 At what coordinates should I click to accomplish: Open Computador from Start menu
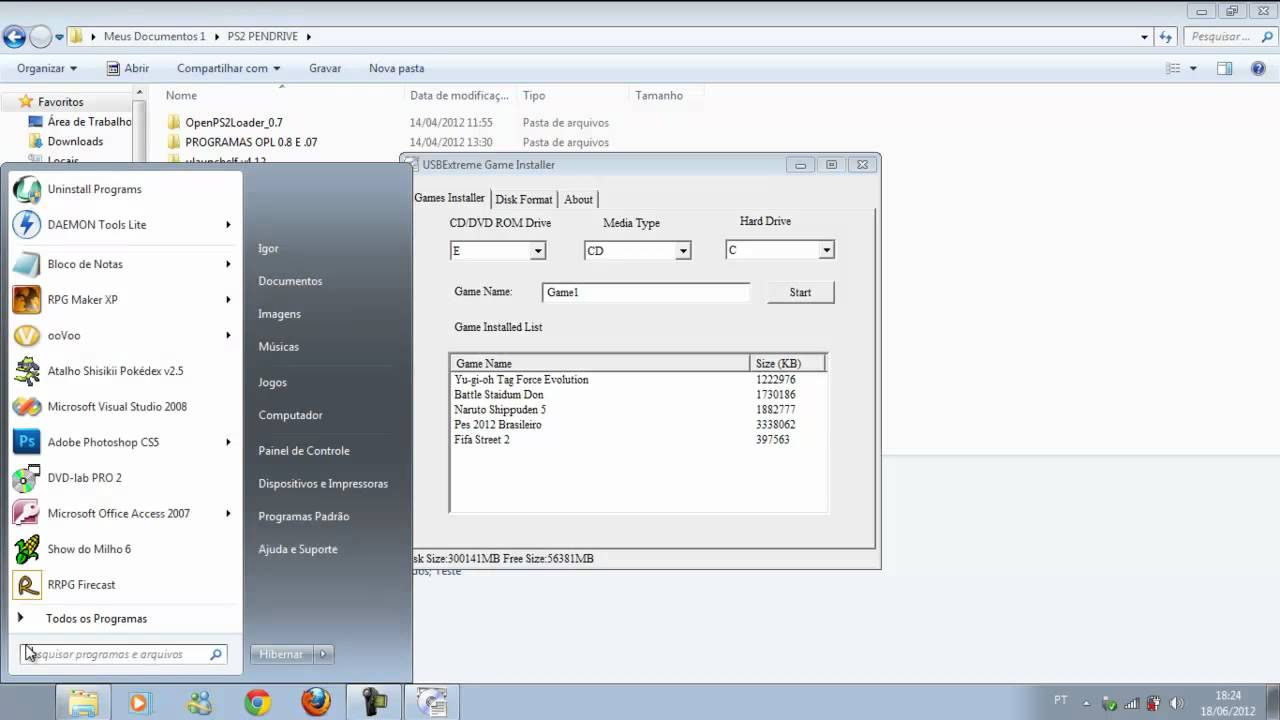[x=290, y=415]
